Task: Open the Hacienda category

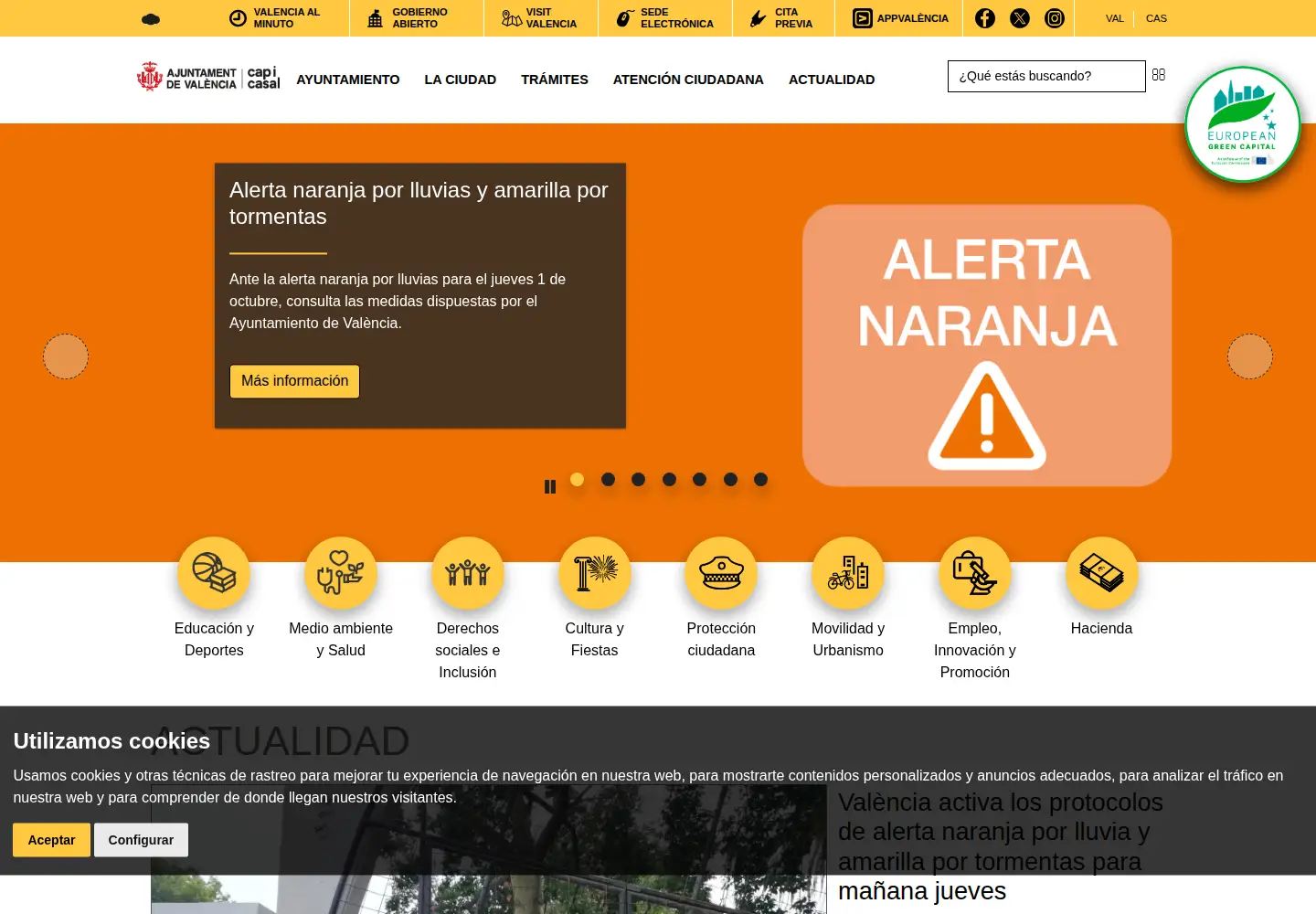Action: pyautogui.click(x=1101, y=588)
